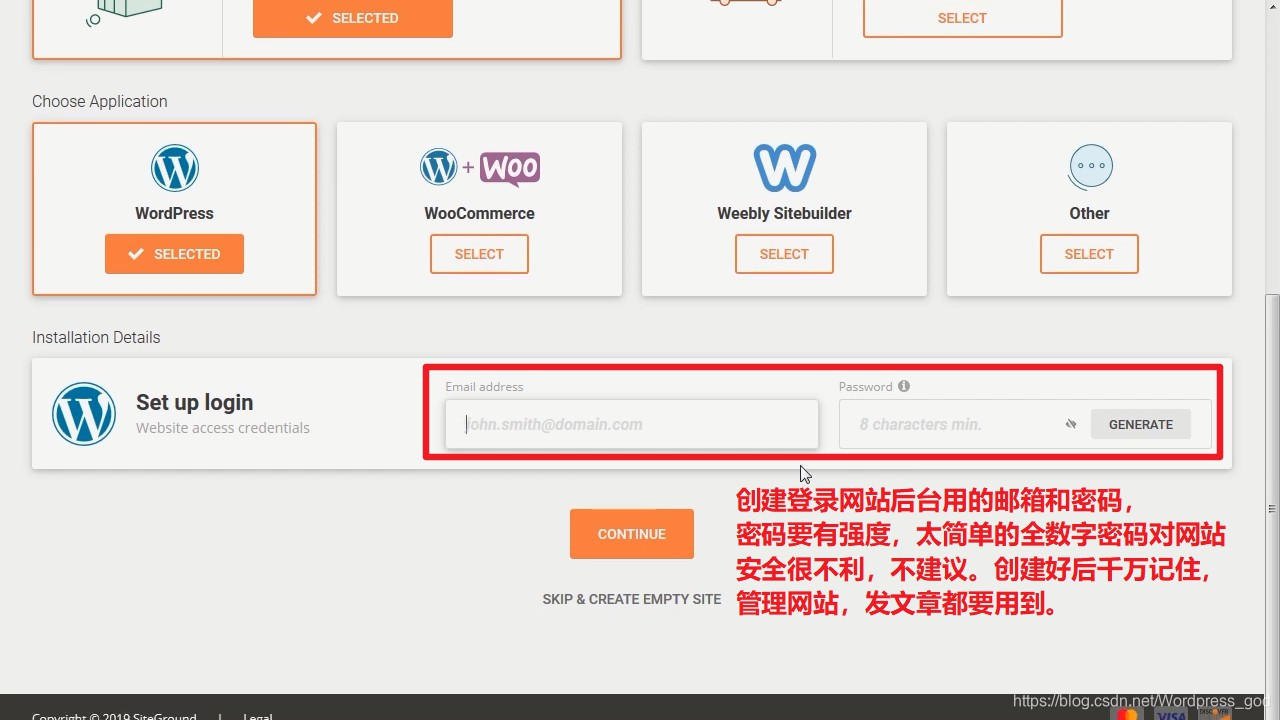Select the Other application option
The image size is (1280, 720).
pyautogui.click(x=1089, y=254)
